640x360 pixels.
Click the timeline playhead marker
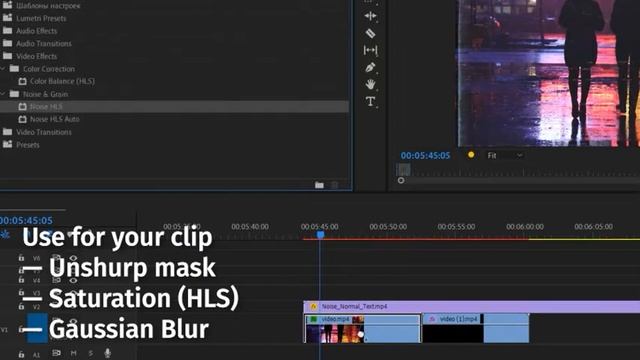pos(320,235)
